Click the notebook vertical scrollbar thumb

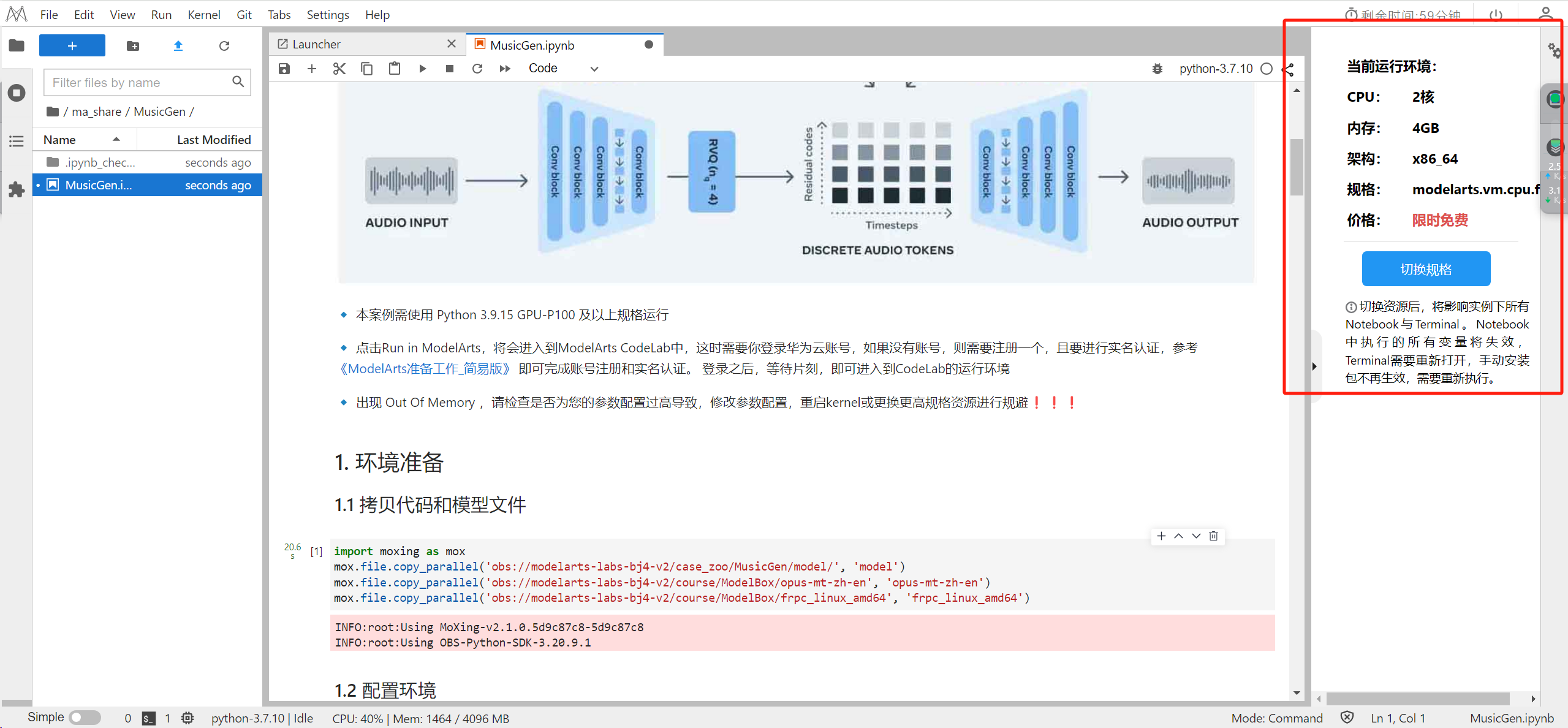tap(1296, 167)
